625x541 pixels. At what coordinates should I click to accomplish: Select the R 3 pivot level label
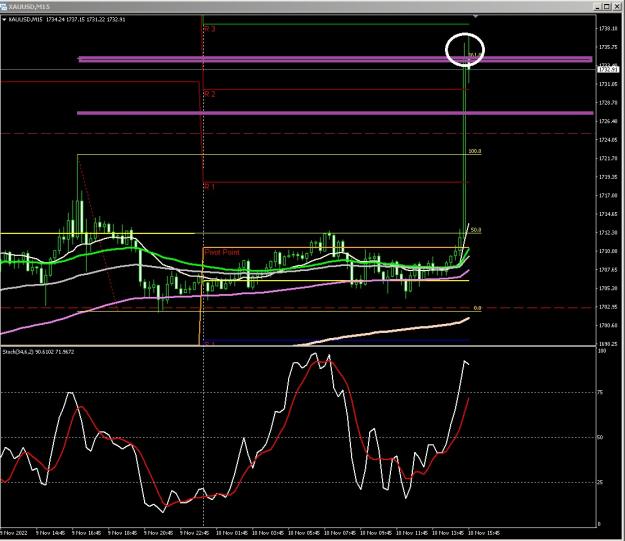[210, 29]
